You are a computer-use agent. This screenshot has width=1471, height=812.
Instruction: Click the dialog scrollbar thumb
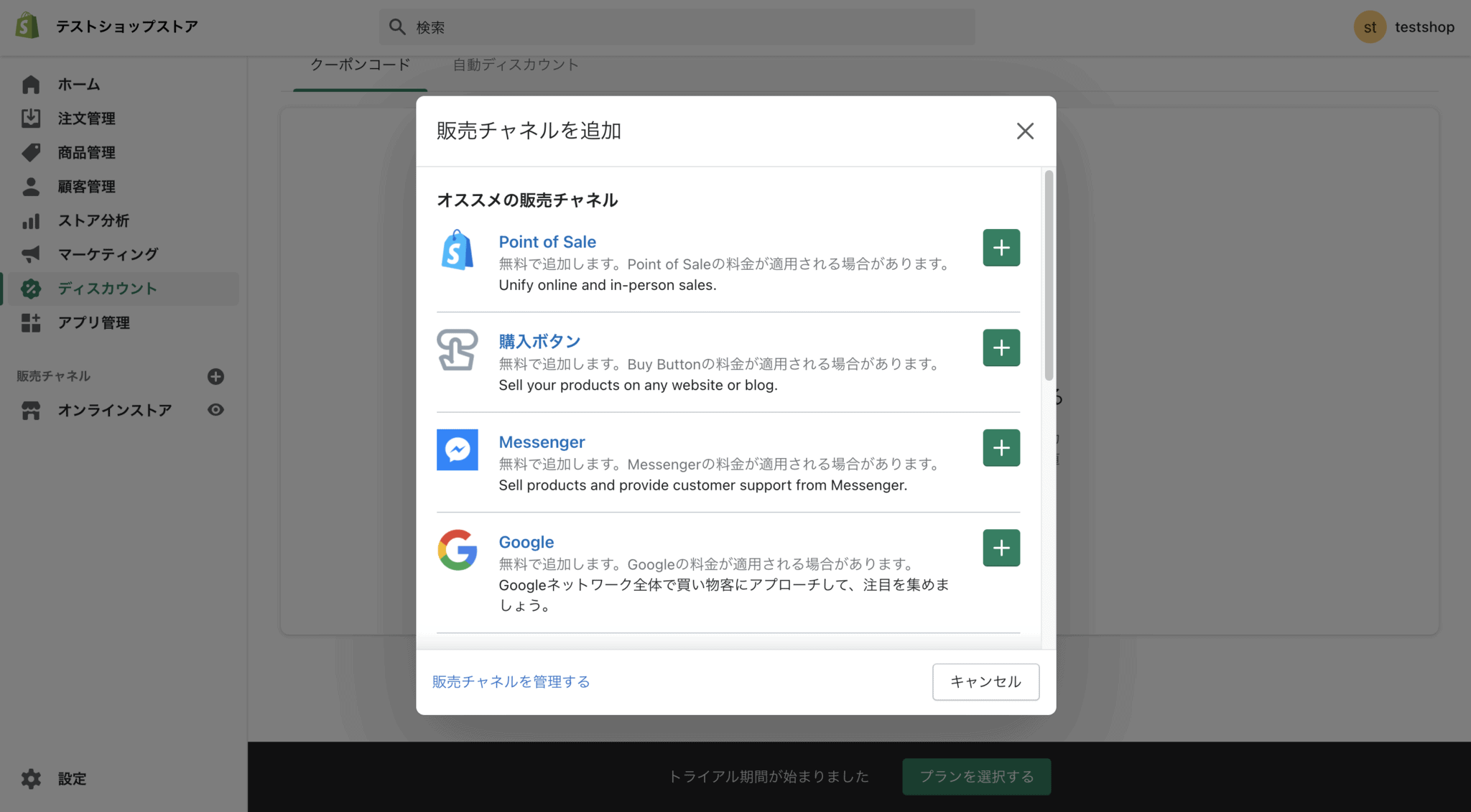pos(1049,276)
